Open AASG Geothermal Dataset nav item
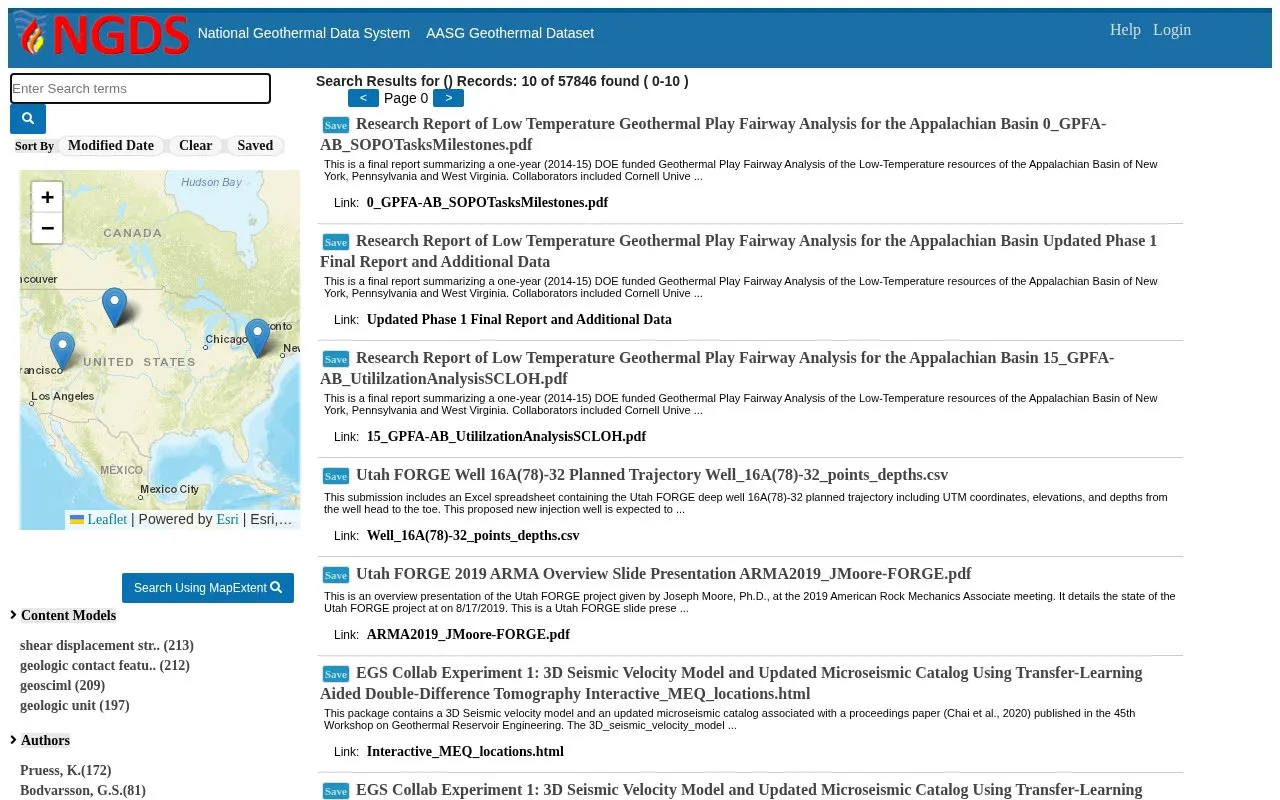Screen dimensions: 1280x800 click(510, 33)
